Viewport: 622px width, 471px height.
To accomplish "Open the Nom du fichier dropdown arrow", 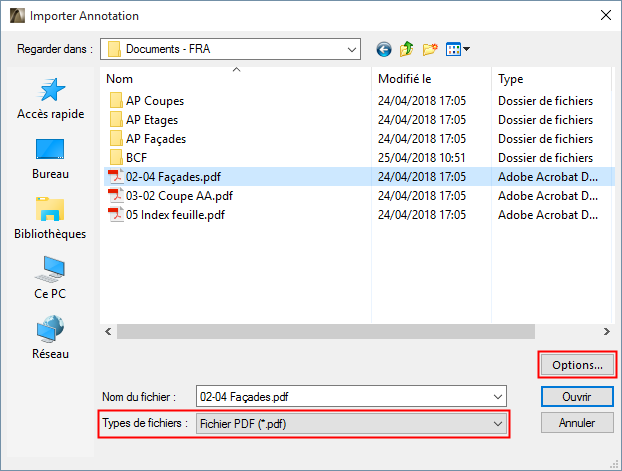I will pos(499,396).
